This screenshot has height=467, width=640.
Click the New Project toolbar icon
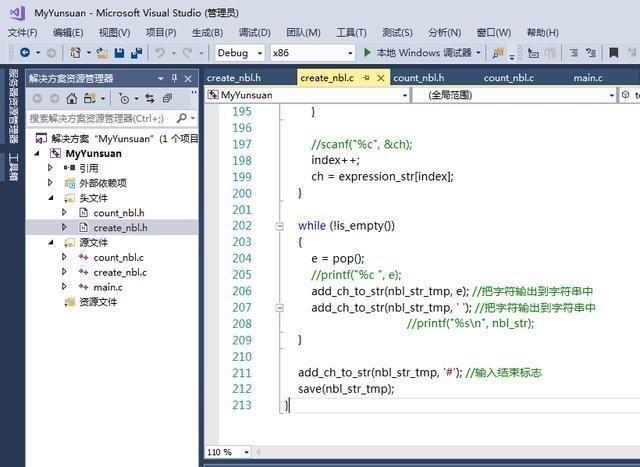[x=76, y=53]
